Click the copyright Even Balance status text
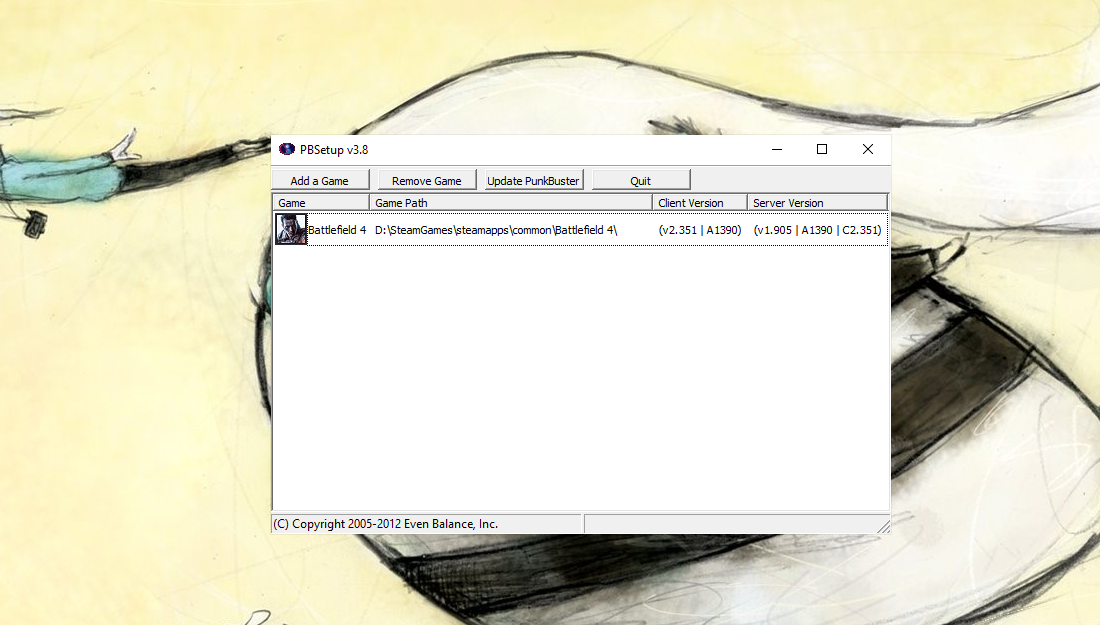 coord(386,524)
